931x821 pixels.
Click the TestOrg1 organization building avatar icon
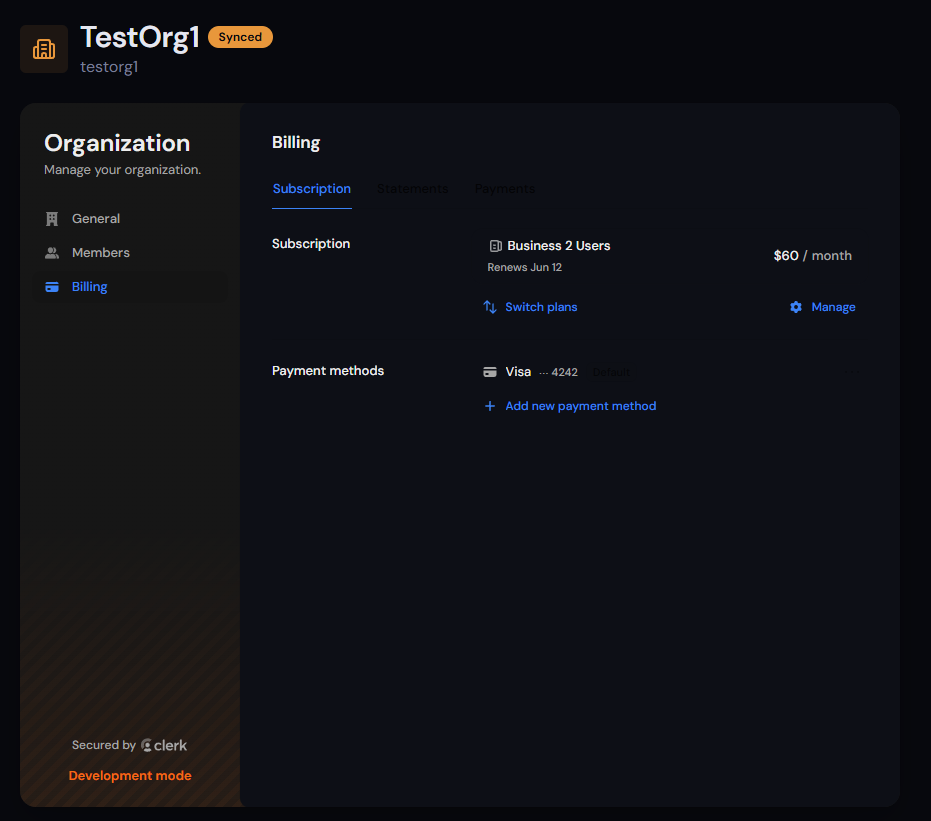point(44,49)
